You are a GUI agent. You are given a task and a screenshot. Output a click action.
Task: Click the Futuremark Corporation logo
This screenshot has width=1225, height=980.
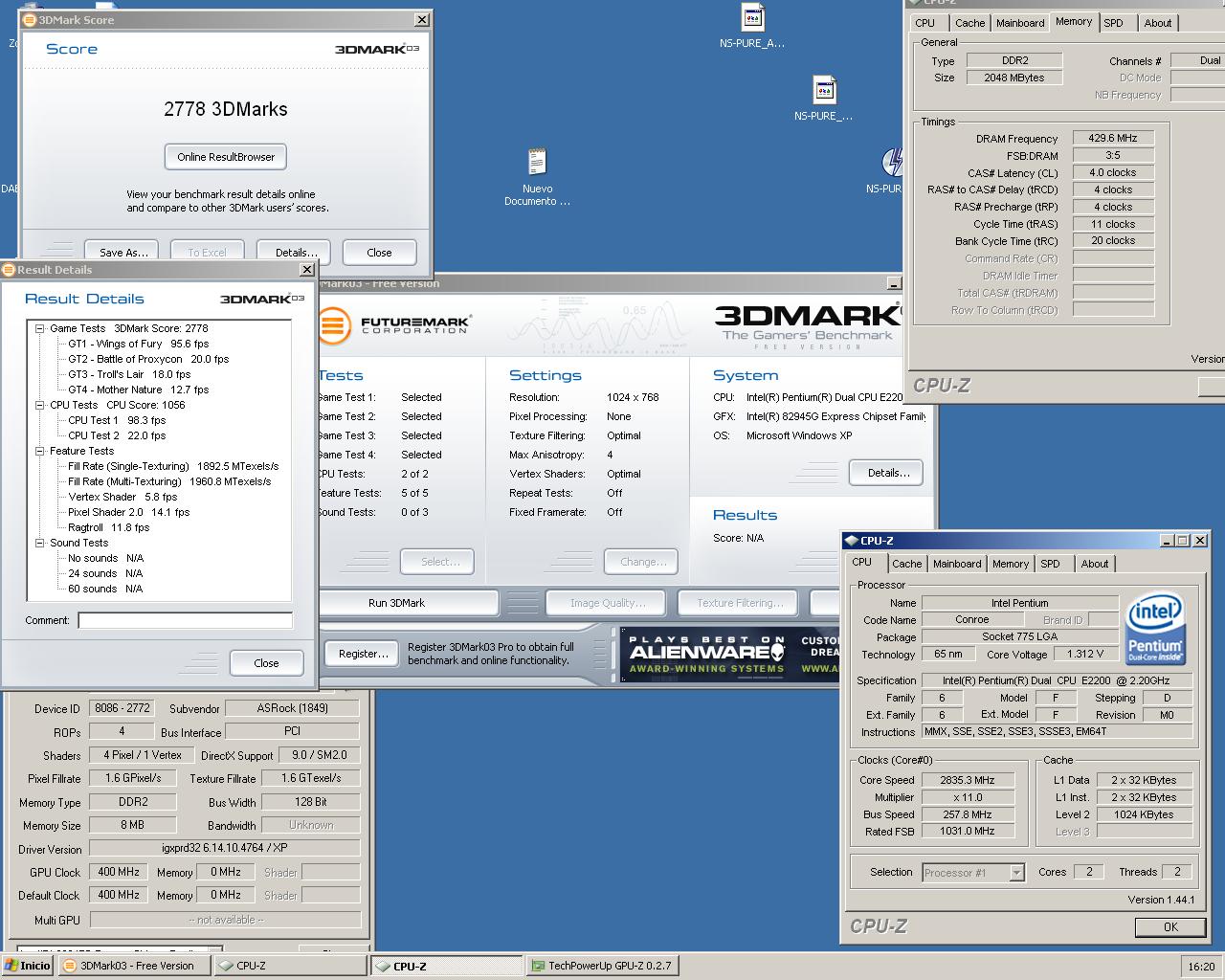point(394,324)
